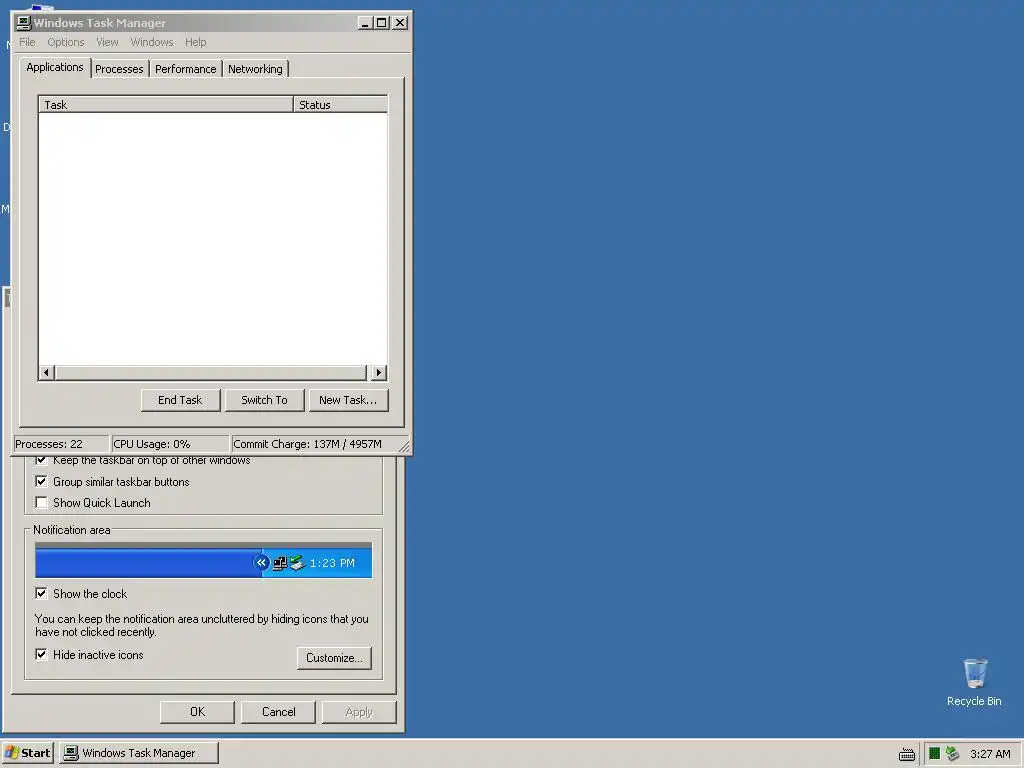Screen dimensions: 1024x768
Task: Click the Commit Charge status text
Action: [308, 444]
